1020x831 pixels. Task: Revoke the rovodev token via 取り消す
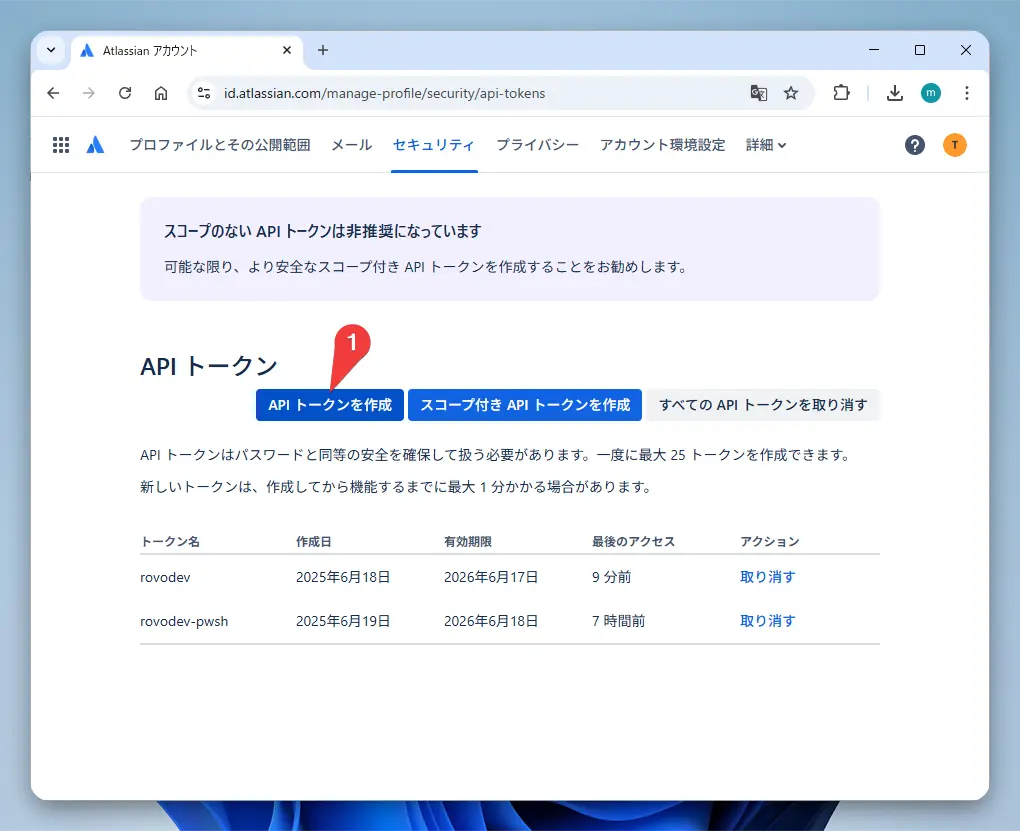(x=766, y=576)
